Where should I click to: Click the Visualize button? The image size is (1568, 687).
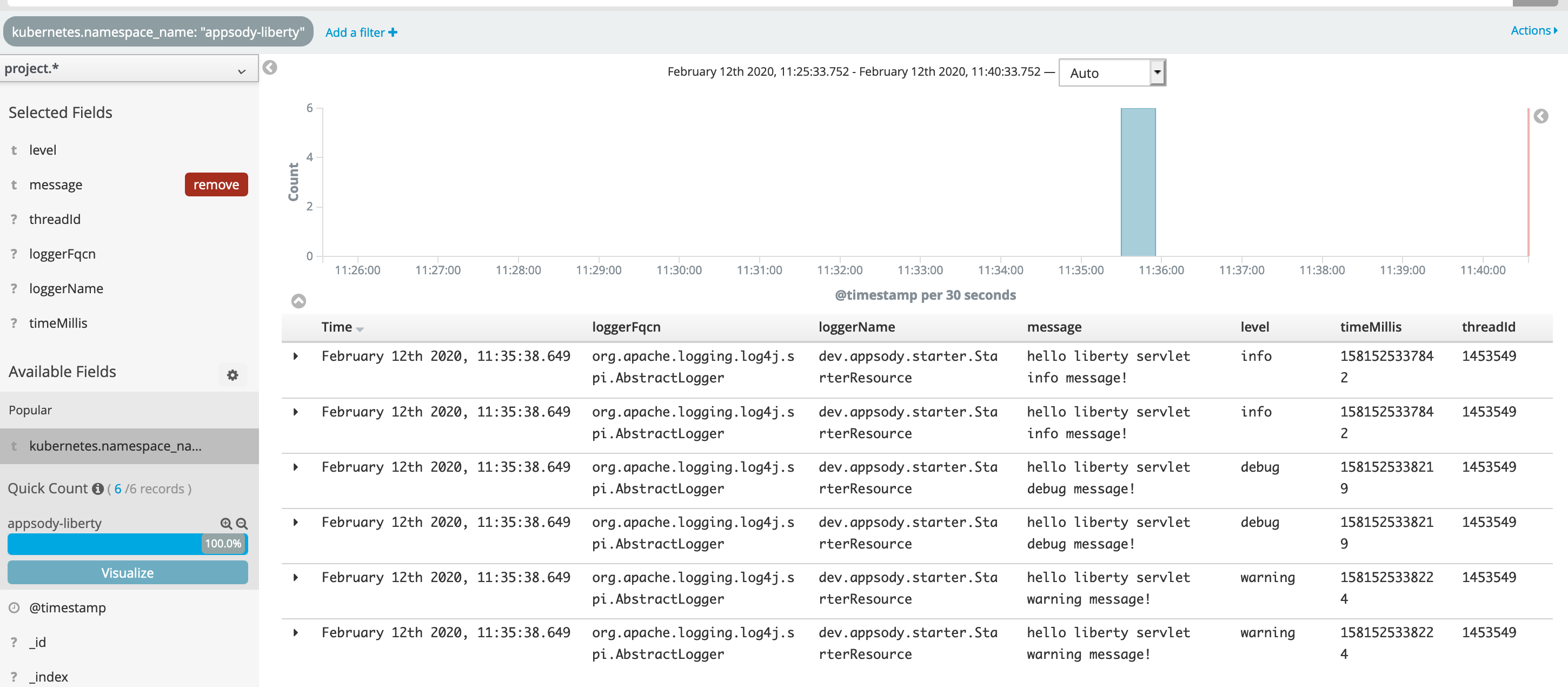[x=127, y=572]
